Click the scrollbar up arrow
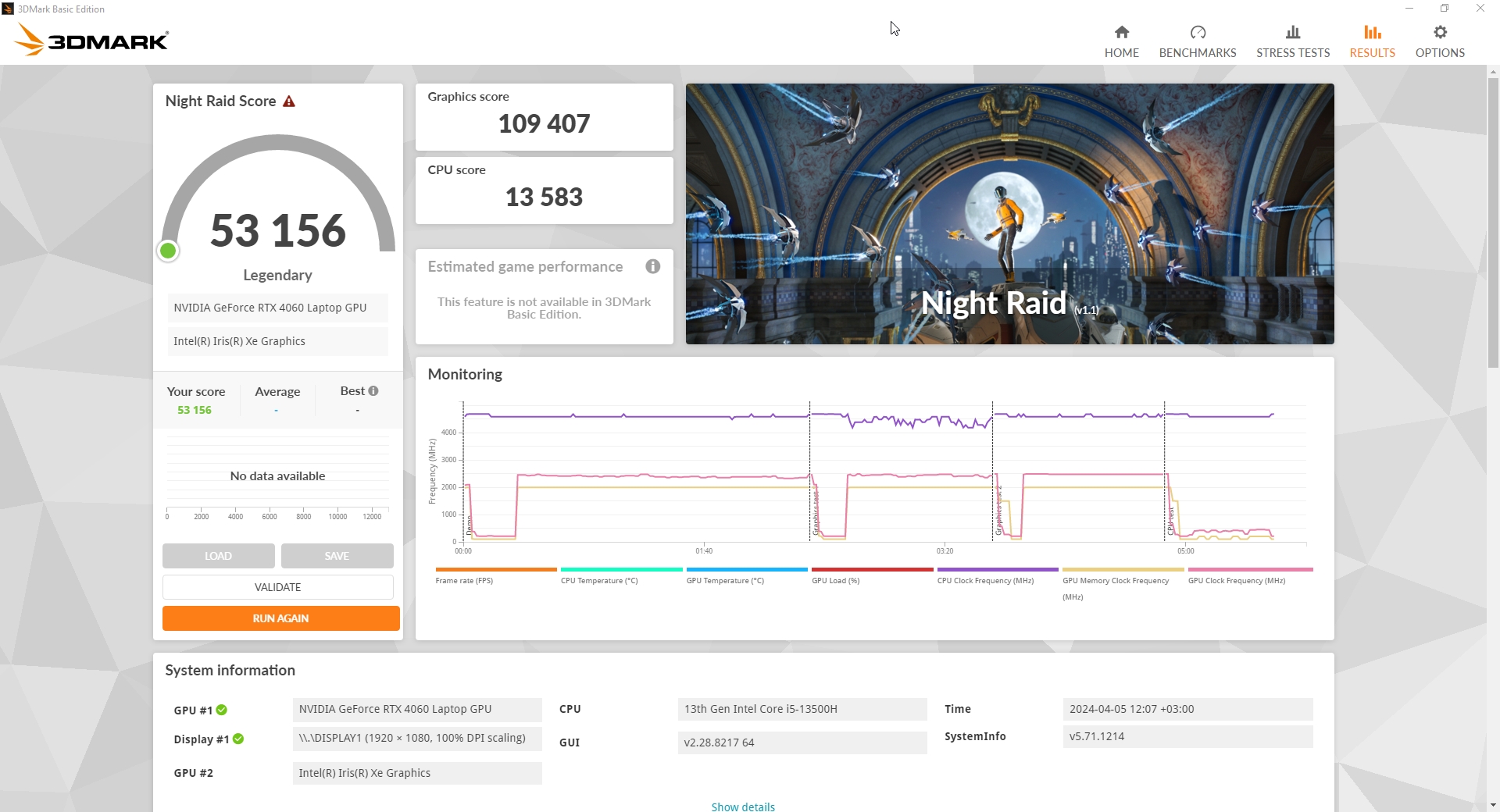This screenshot has height=812, width=1500. [1493, 72]
